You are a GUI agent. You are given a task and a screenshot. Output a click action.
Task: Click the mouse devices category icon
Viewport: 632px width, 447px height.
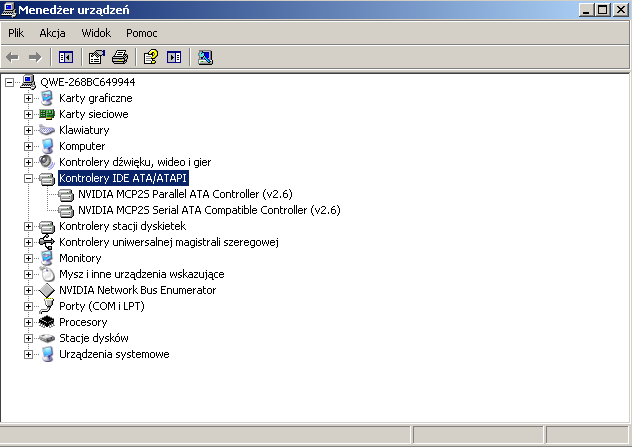pyautogui.click(x=47, y=274)
